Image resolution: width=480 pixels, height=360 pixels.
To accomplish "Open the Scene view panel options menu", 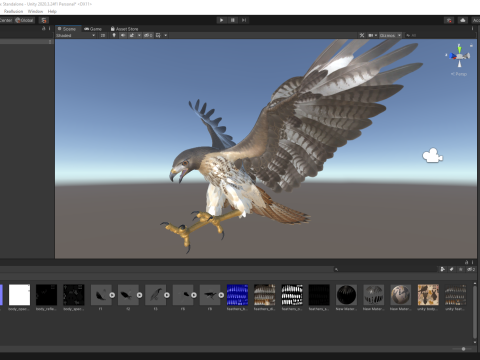I will (472, 29).
